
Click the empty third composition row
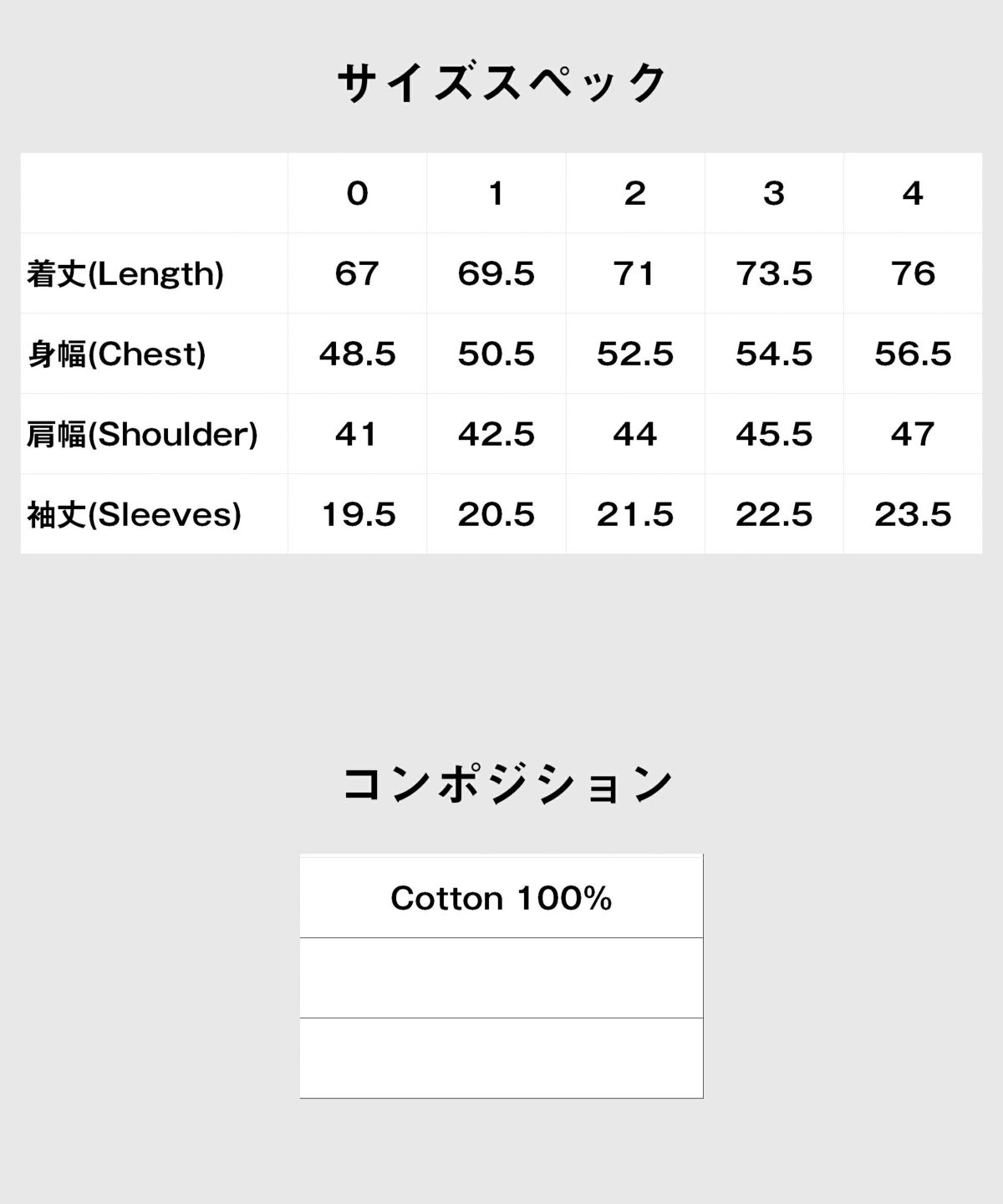tap(501, 1058)
